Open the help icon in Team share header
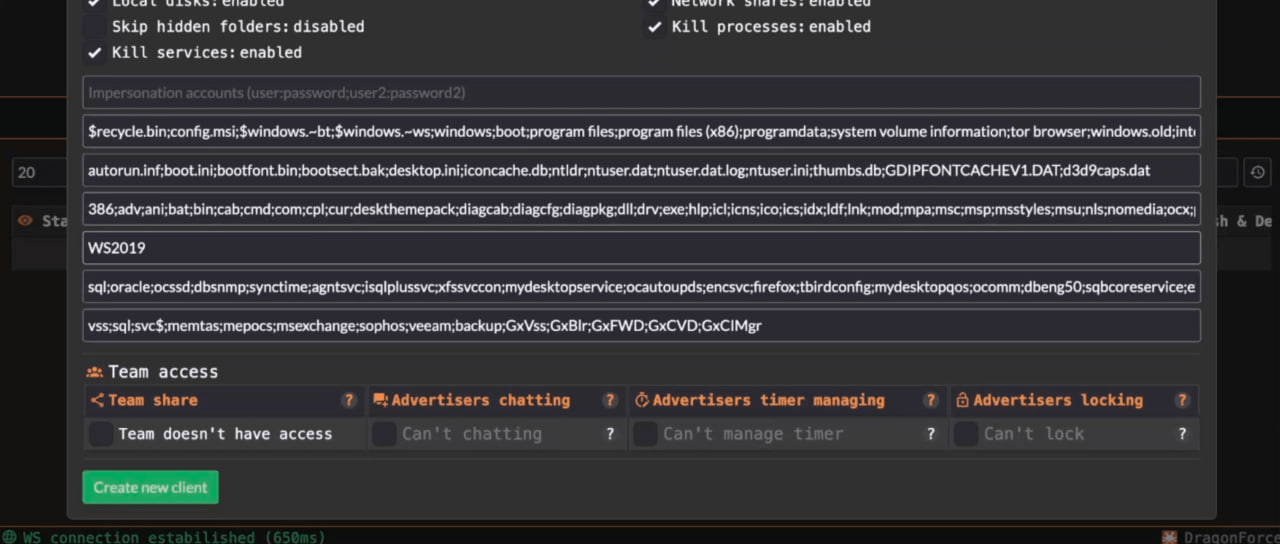Image resolution: width=1280 pixels, height=544 pixels. [x=349, y=400]
